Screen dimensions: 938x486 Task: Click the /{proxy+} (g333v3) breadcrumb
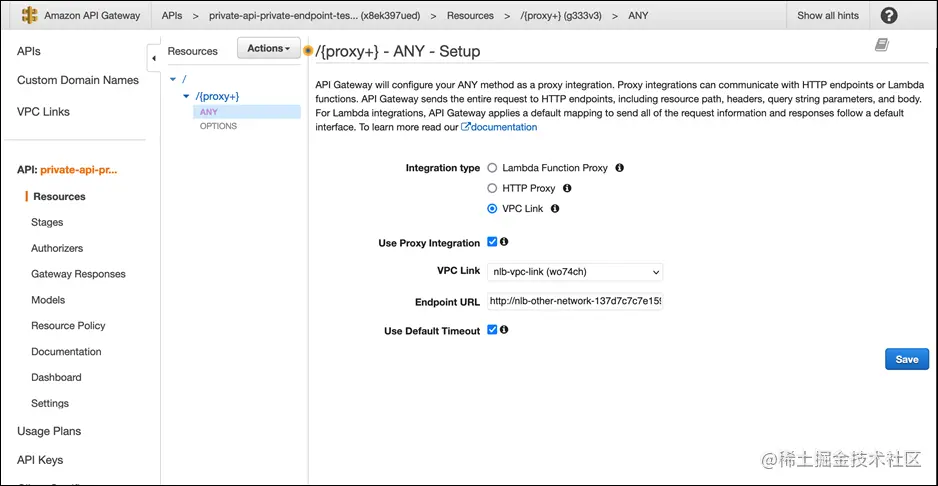coord(561,16)
